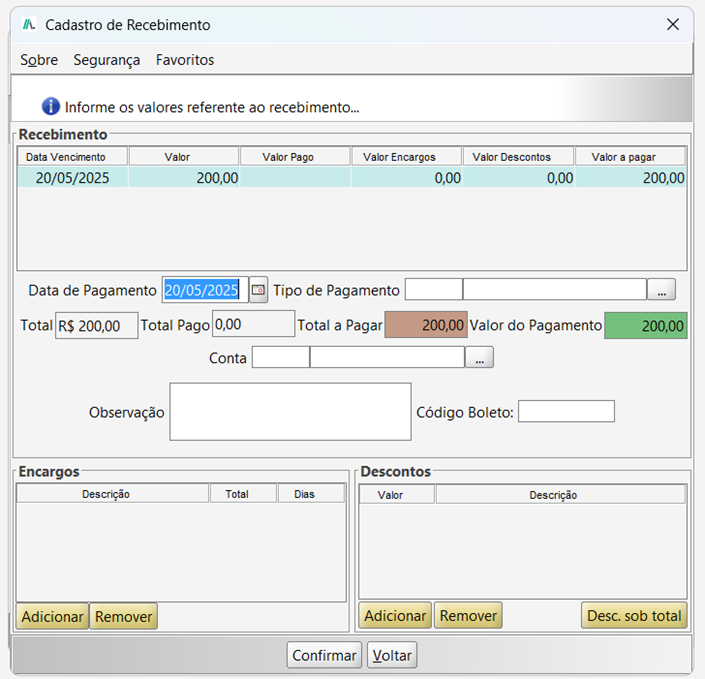Click Descrição header in Encargos table
The image size is (705, 679).
coord(113,493)
